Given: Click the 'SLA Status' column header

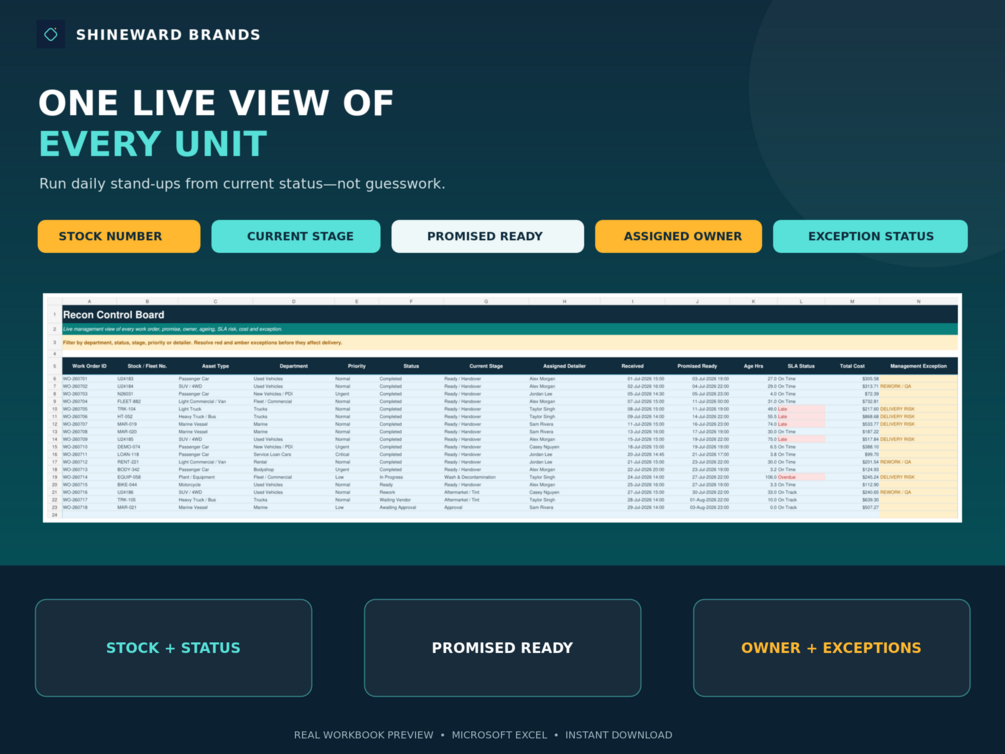Looking at the screenshot, I should (x=801, y=366).
